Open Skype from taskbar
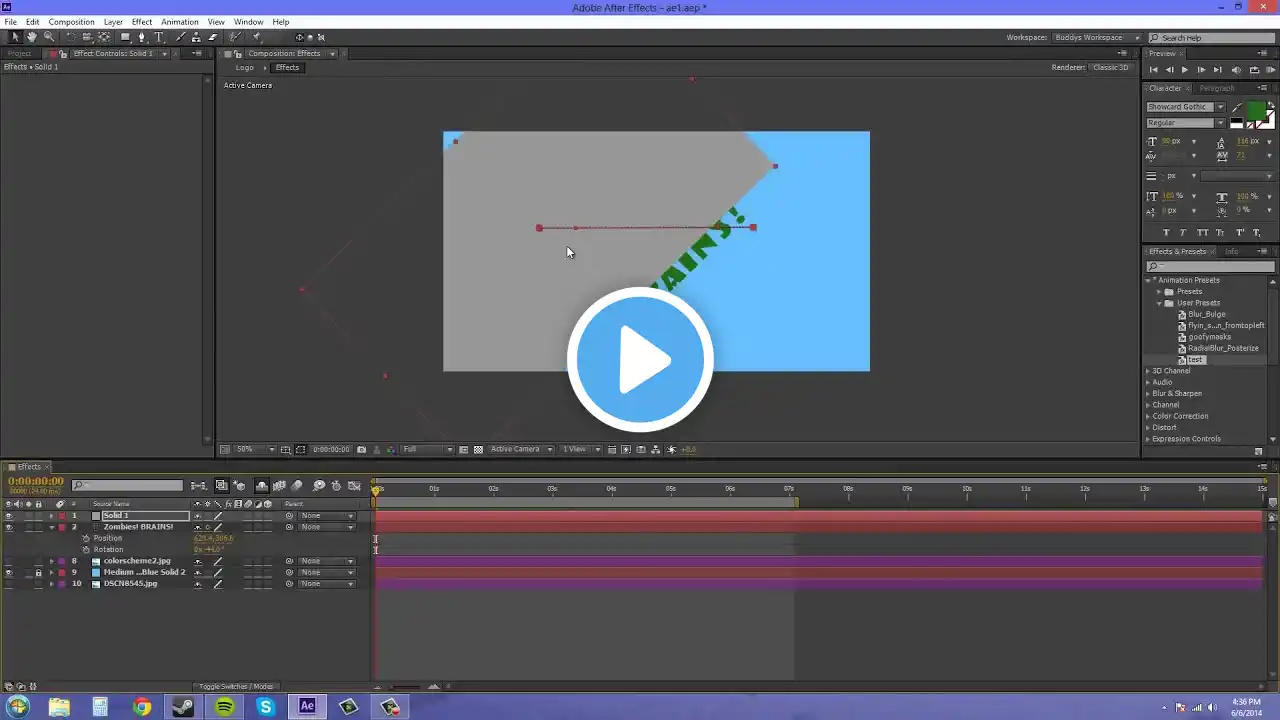This screenshot has width=1280, height=720. (x=265, y=707)
